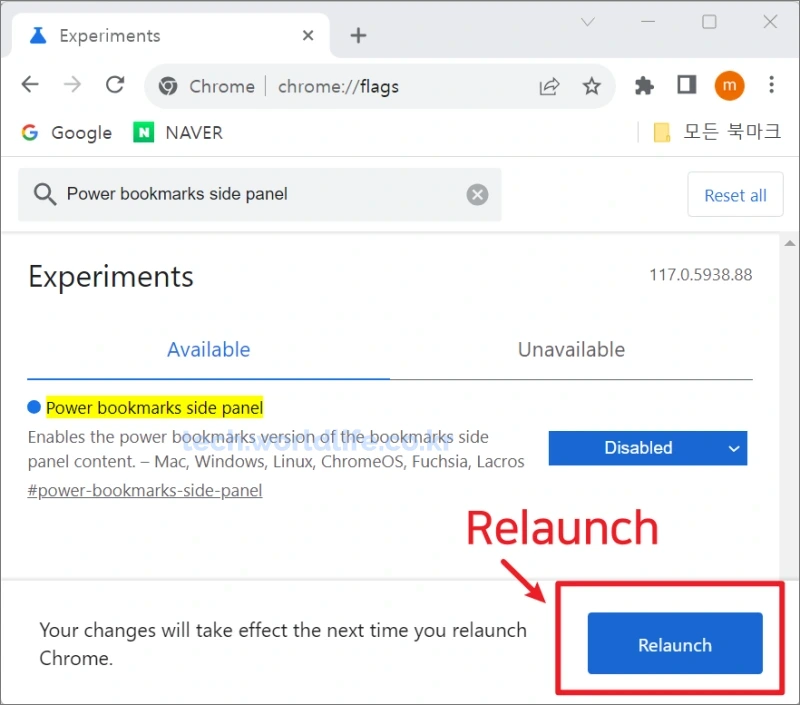Viewport: 800px width, 705px height.
Task: Open a new tab with plus button
Action: coord(358,35)
